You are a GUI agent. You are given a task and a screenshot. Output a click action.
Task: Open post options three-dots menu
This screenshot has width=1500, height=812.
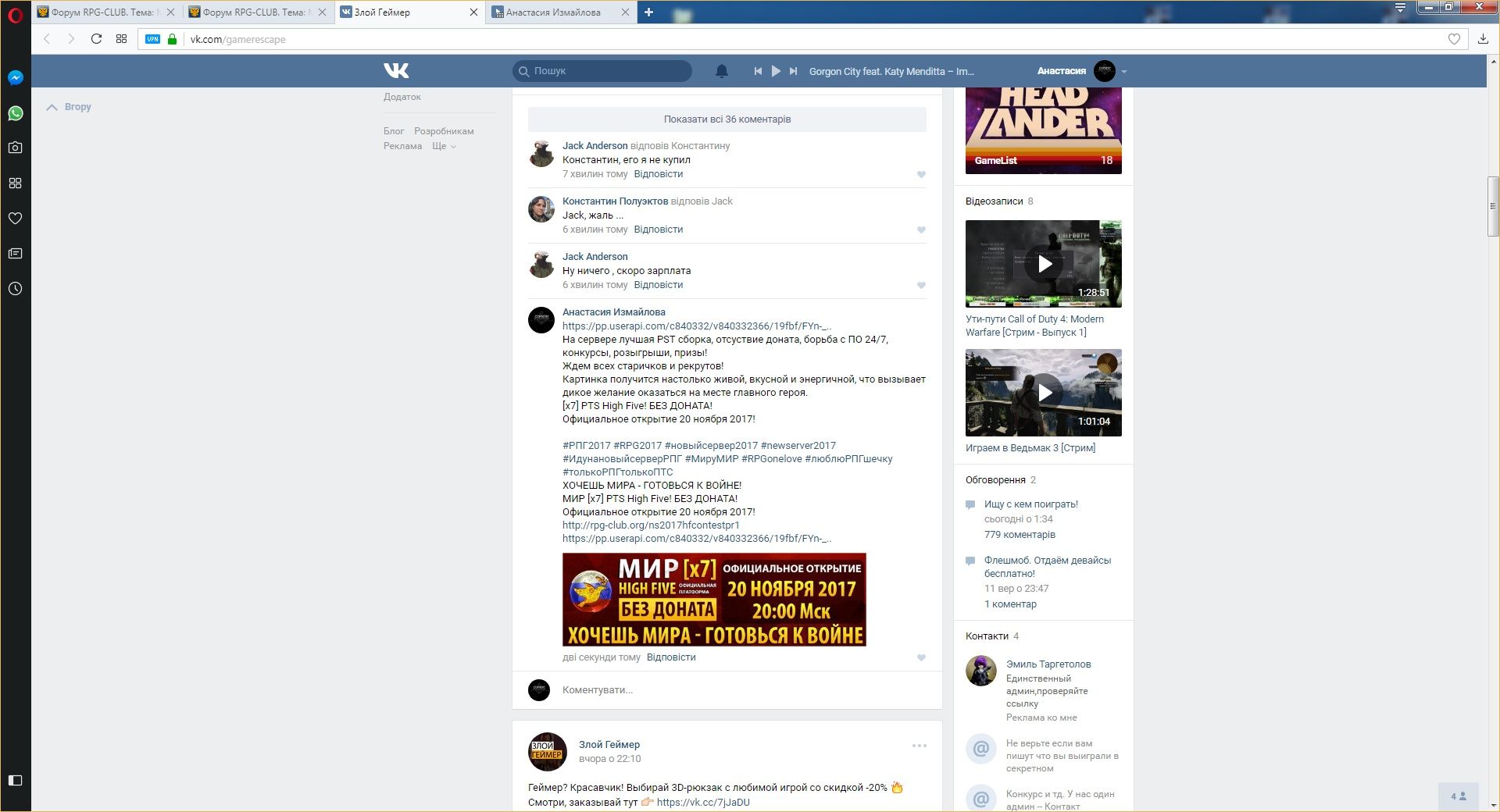pyautogui.click(x=920, y=746)
